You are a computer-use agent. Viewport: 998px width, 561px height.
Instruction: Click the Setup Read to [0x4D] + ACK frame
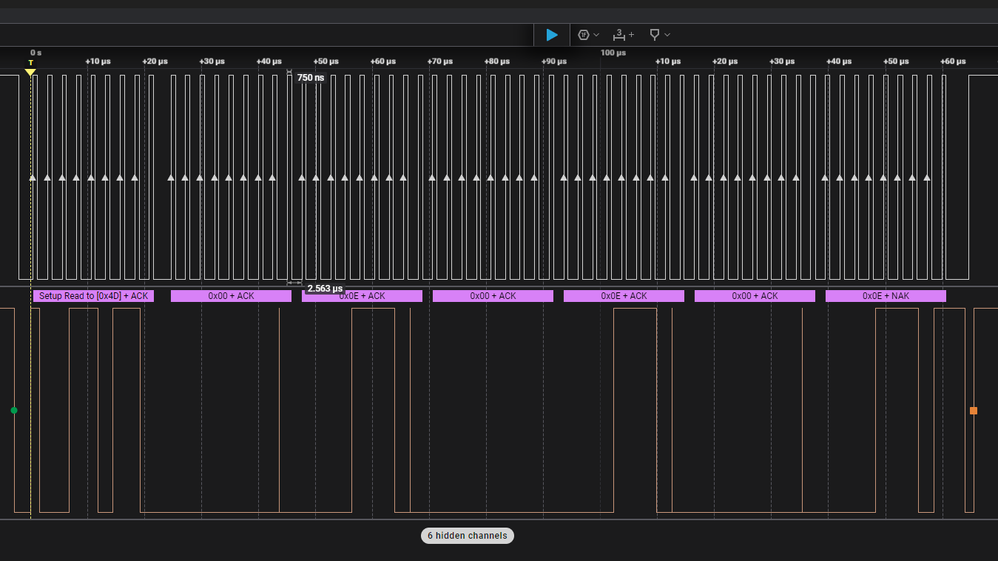tap(94, 296)
